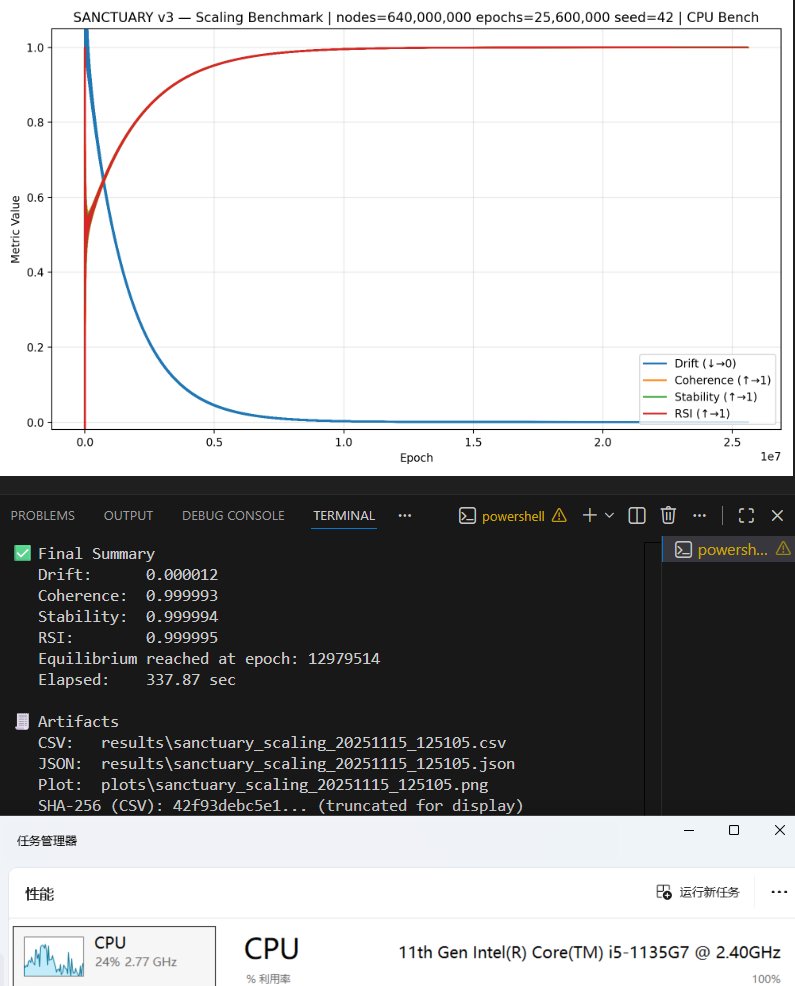Viewport: 795px width, 986px height.
Task: Click the SANCTUARY v3 plot title
Action: coord(416,17)
